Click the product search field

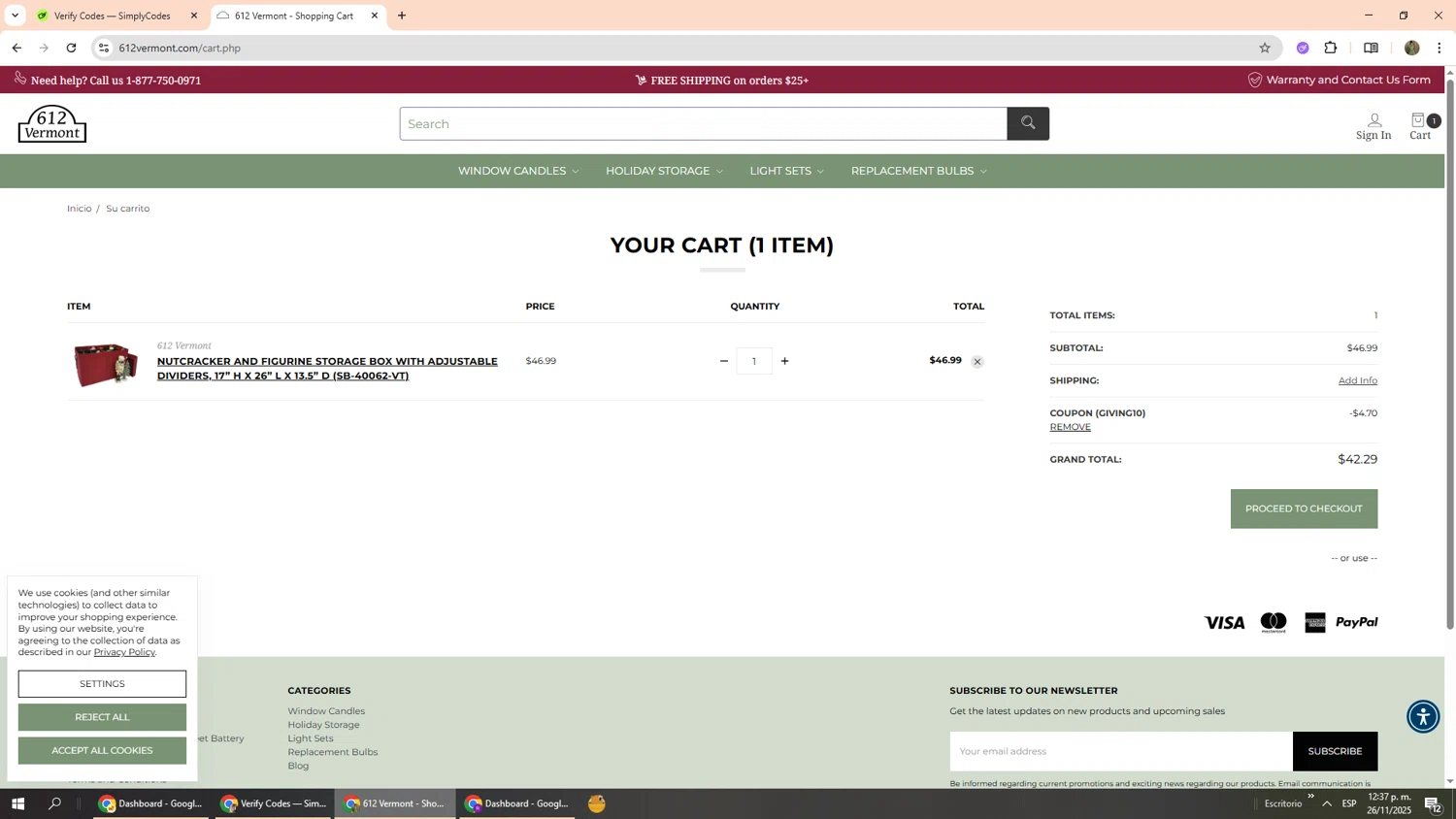[x=704, y=123]
